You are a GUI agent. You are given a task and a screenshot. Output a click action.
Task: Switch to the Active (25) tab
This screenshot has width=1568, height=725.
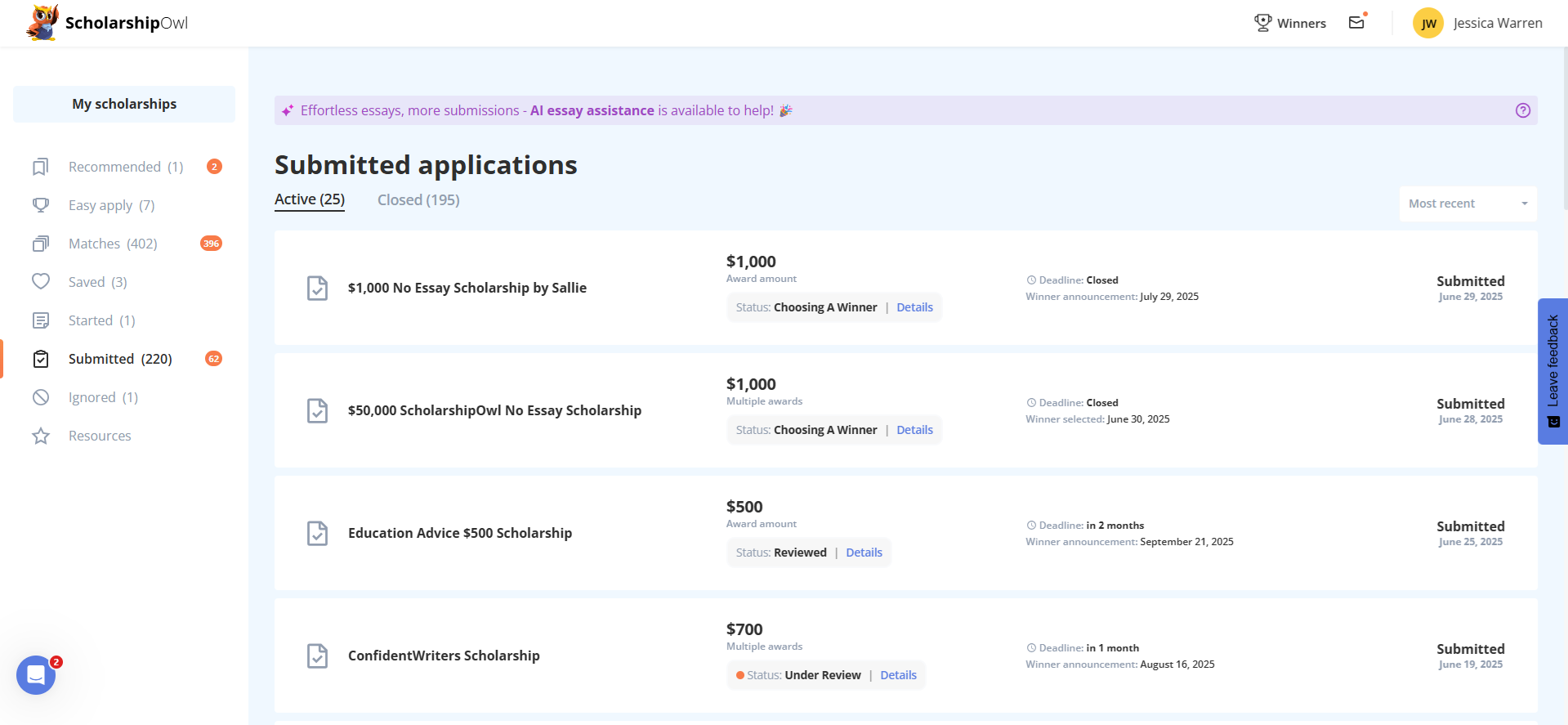point(310,199)
